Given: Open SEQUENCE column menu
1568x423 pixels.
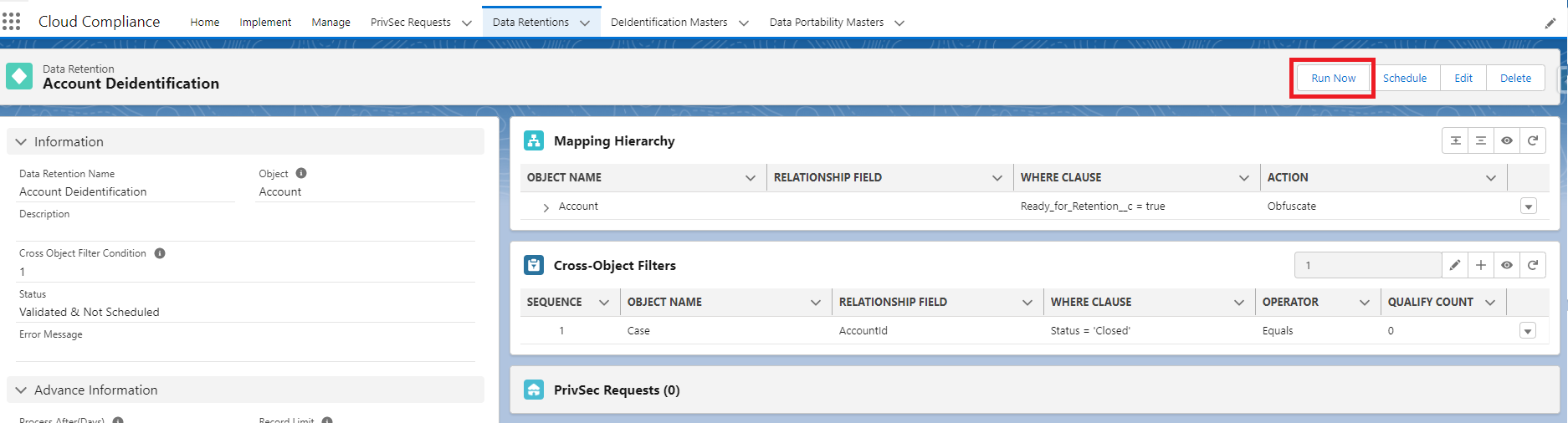Looking at the screenshot, I should pyautogui.click(x=604, y=303).
